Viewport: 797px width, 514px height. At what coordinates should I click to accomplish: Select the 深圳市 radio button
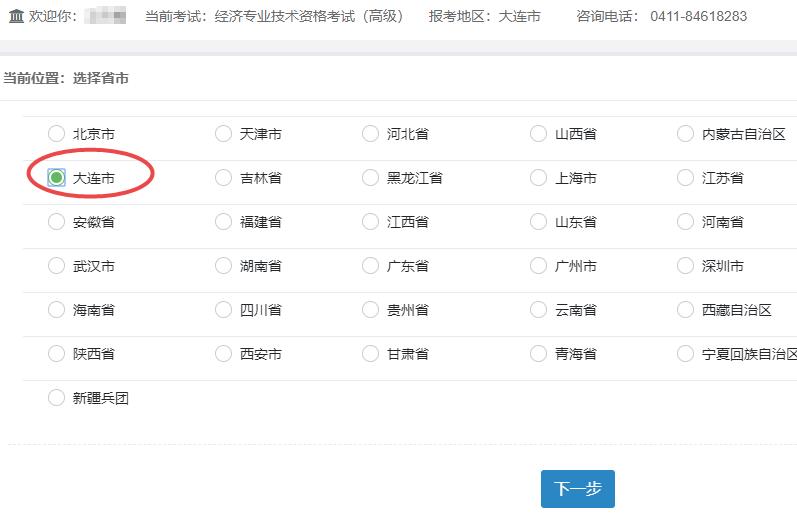point(685,266)
